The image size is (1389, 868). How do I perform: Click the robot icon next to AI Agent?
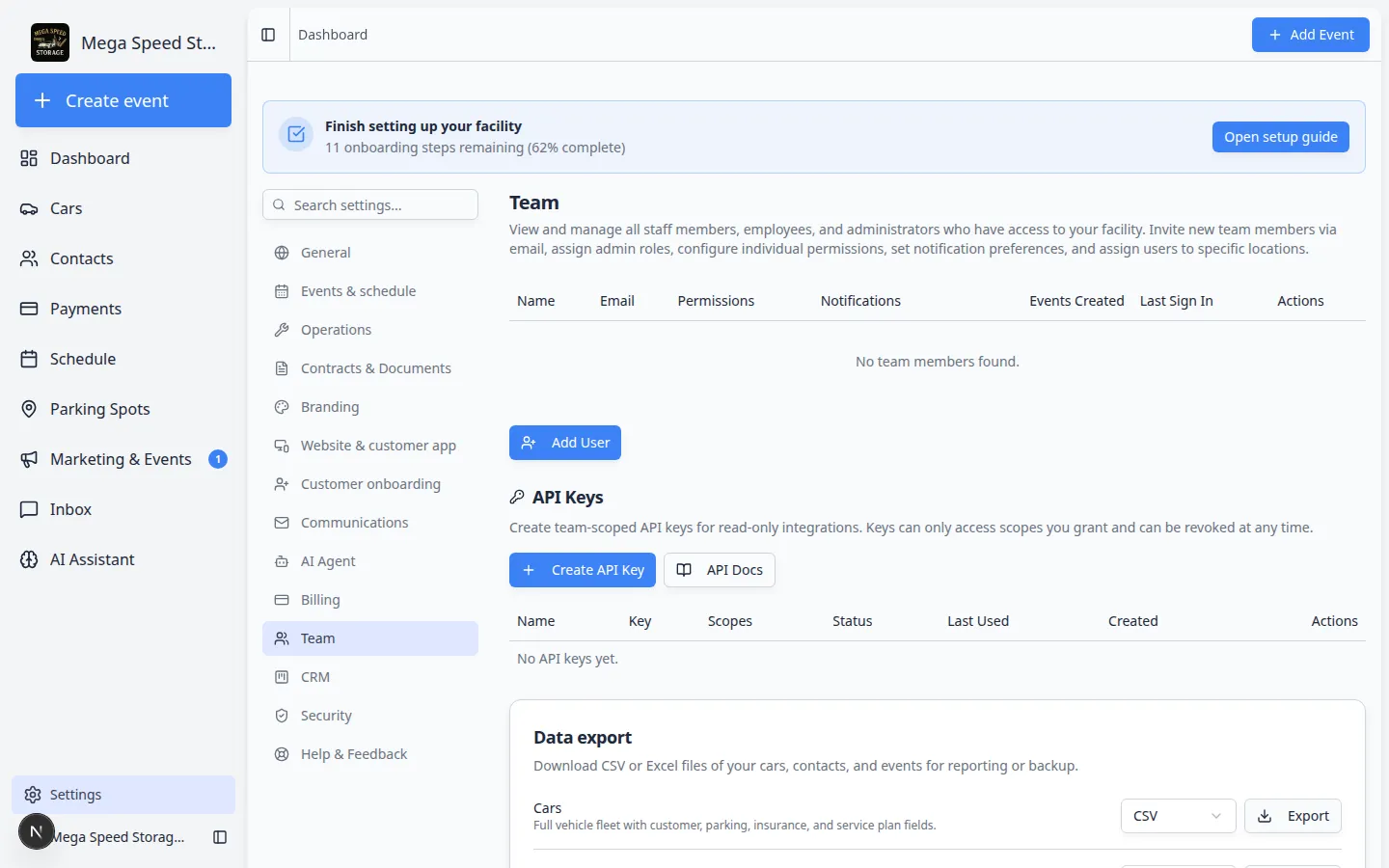[282, 561]
